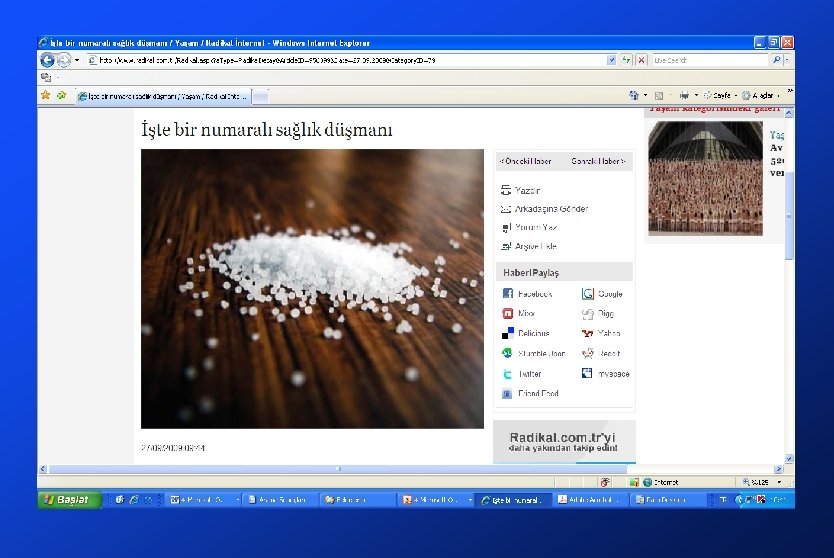
Task: Click the Arşive Ekle link
Action: 529,246
